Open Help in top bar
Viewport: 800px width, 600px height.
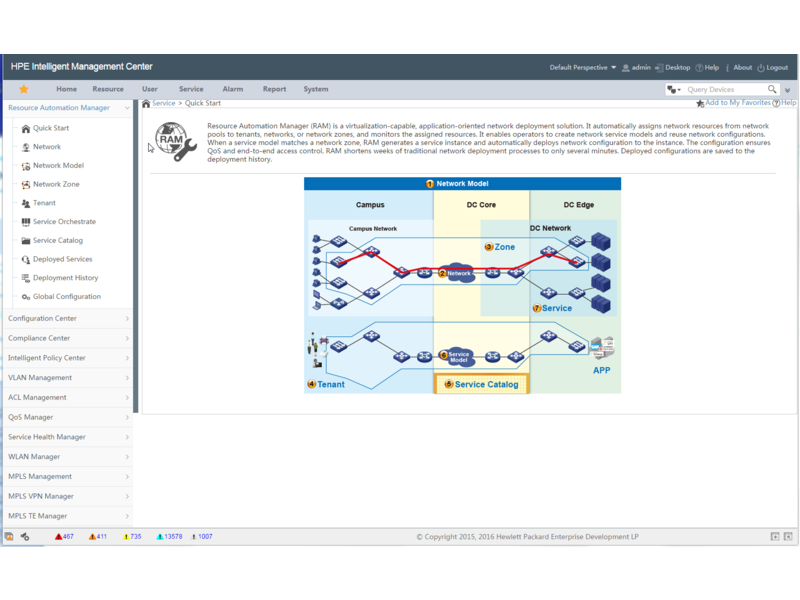point(708,67)
